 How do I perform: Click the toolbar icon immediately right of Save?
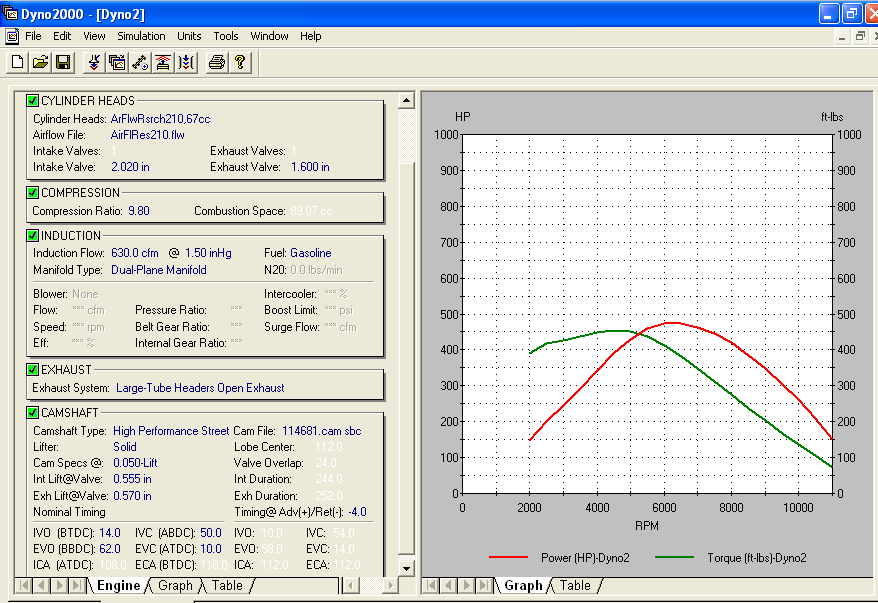[x=94, y=63]
